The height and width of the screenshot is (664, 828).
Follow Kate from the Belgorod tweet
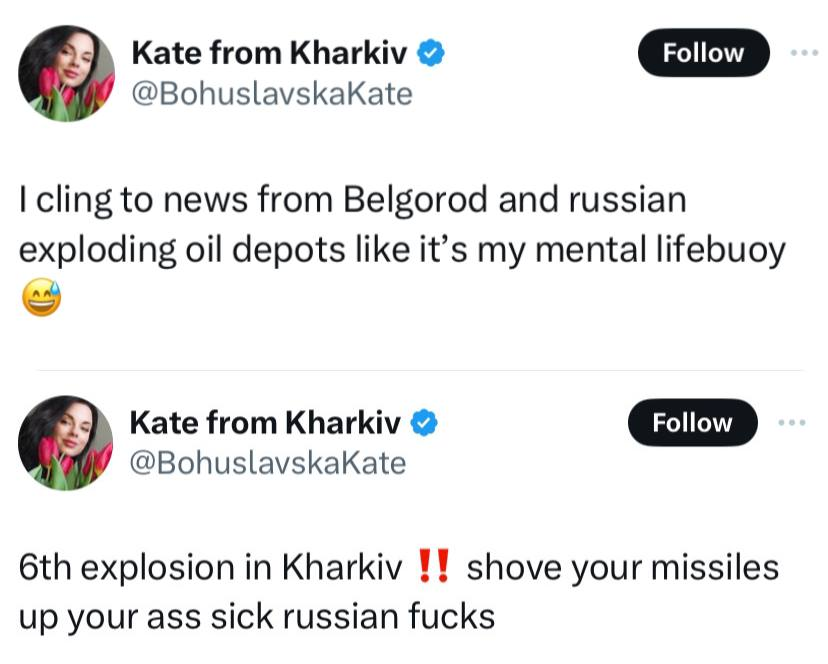(703, 53)
